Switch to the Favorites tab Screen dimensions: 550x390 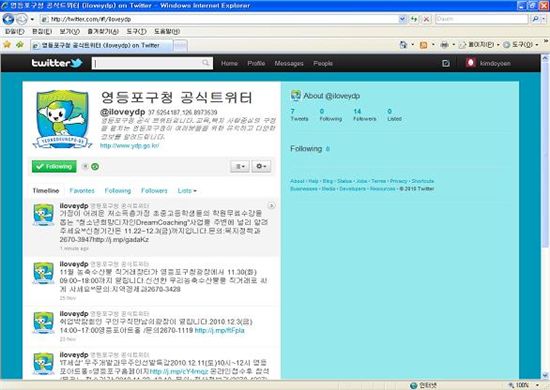tap(82, 190)
